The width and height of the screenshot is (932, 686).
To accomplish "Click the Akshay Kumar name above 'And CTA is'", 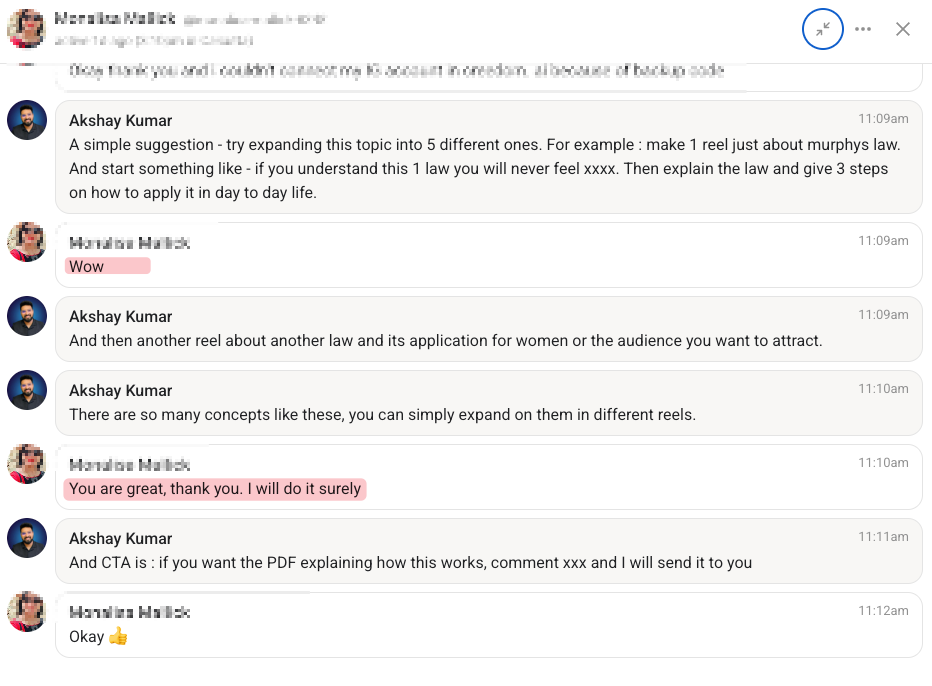I will 121,539.
